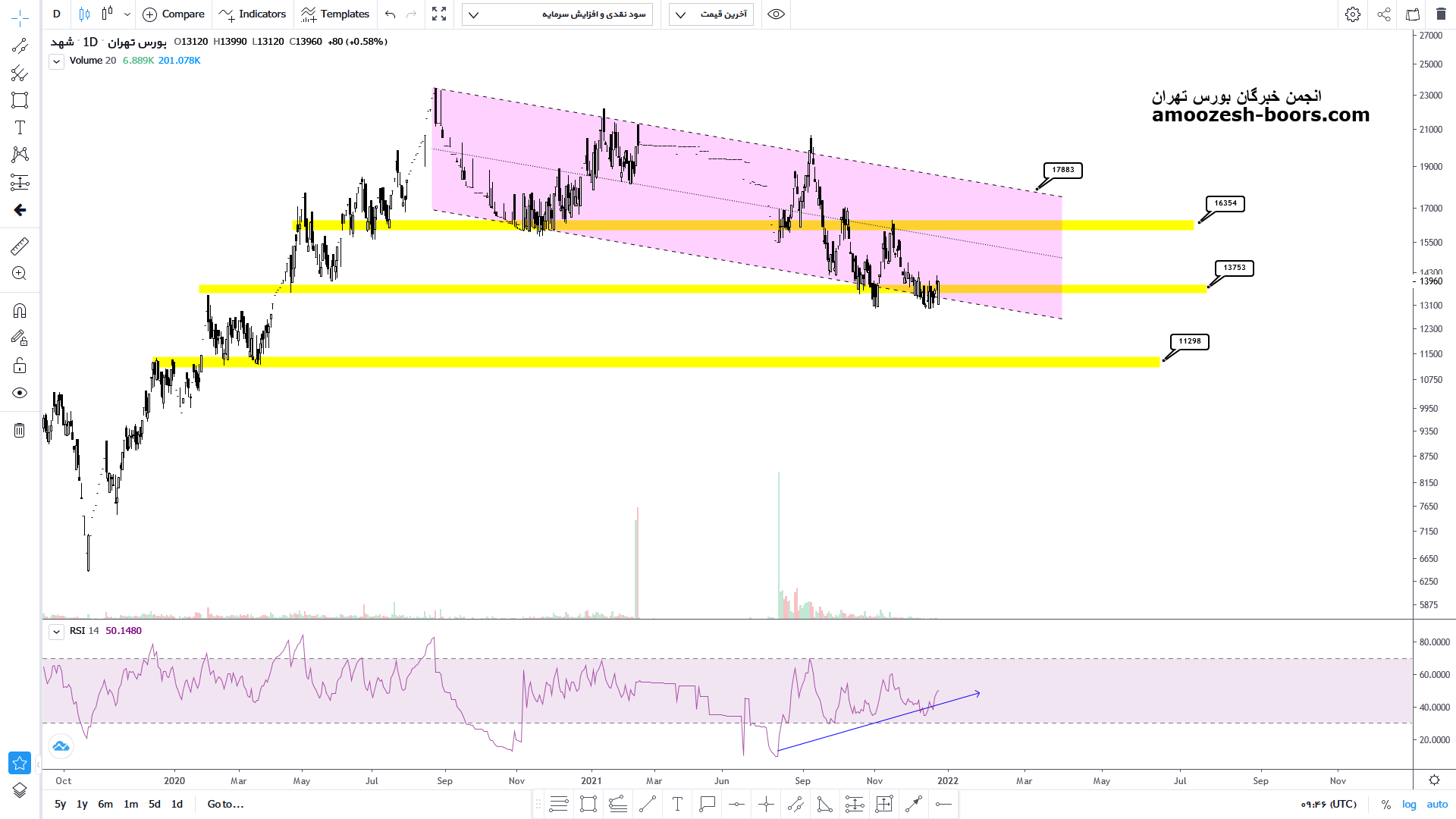Toggle the log scale option
Screen dimensions: 1456x819
[1409, 804]
